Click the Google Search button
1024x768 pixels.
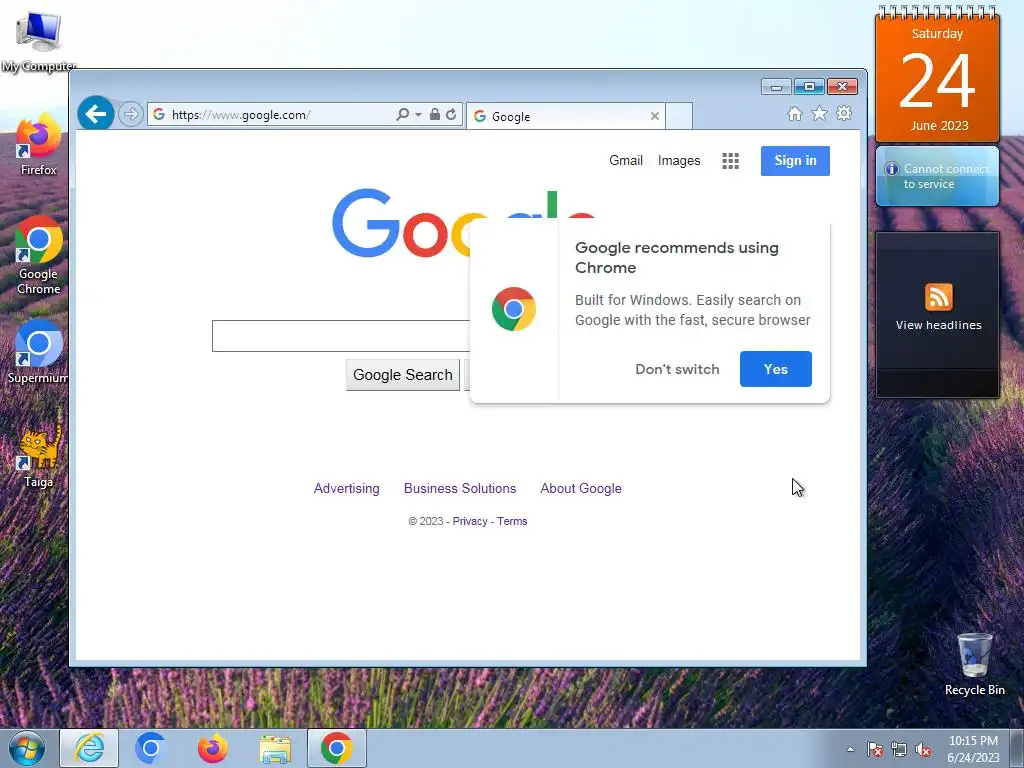403,375
